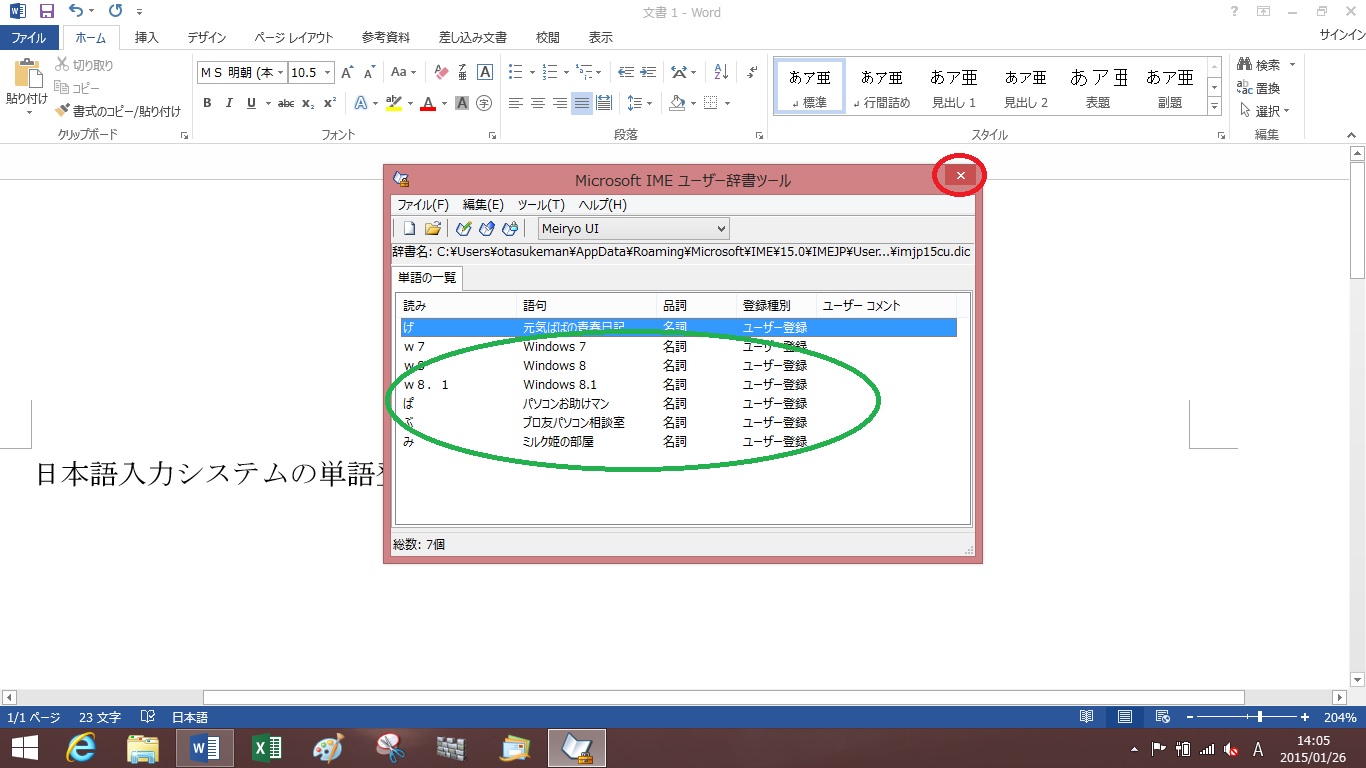Sort the IME word list by the 読み column header
The height and width of the screenshot is (768, 1366).
pos(457,305)
